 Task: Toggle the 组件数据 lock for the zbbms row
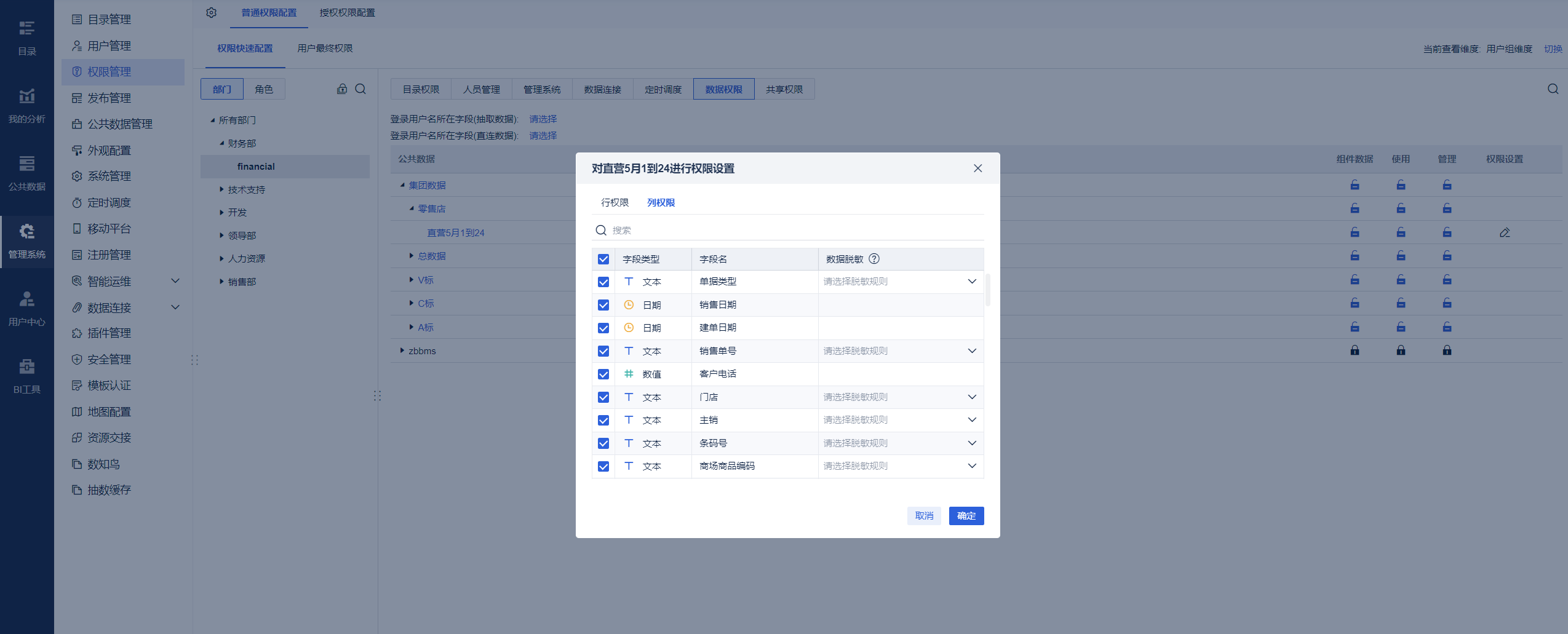tap(1355, 351)
